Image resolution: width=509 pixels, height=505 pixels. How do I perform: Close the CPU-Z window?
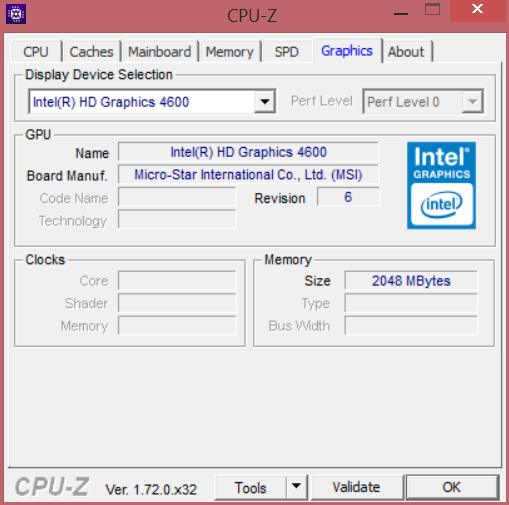click(x=478, y=10)
